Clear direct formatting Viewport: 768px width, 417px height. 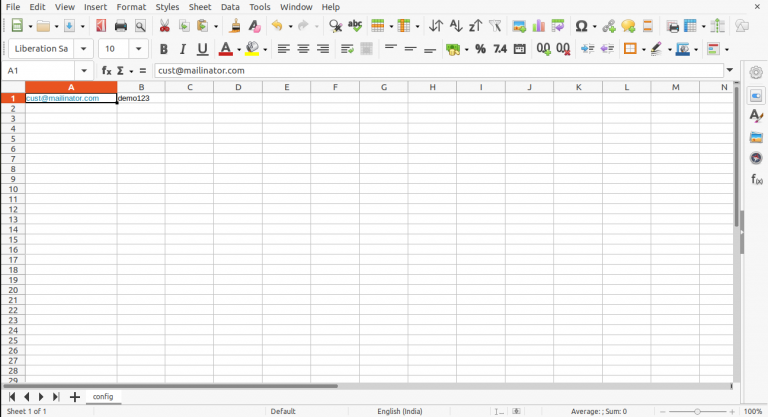pos(254,26)
